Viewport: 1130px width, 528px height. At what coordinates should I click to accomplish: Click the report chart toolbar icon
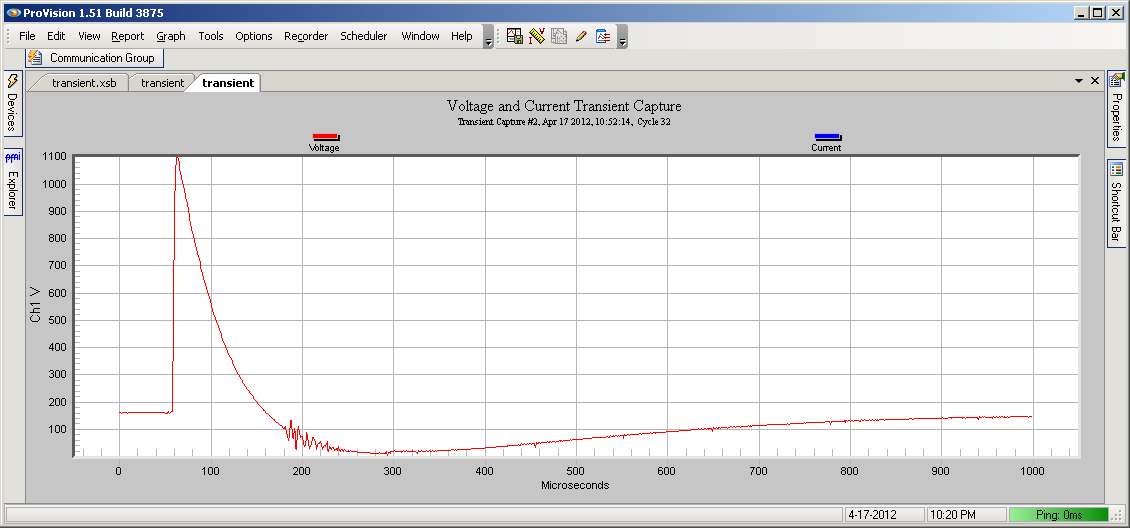(x=603, y=36)
